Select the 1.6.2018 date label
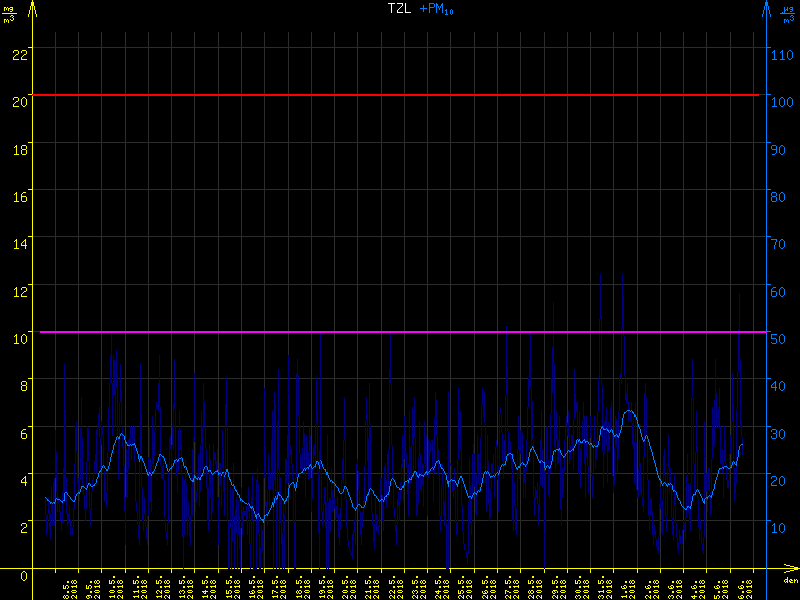 [626, 587]
